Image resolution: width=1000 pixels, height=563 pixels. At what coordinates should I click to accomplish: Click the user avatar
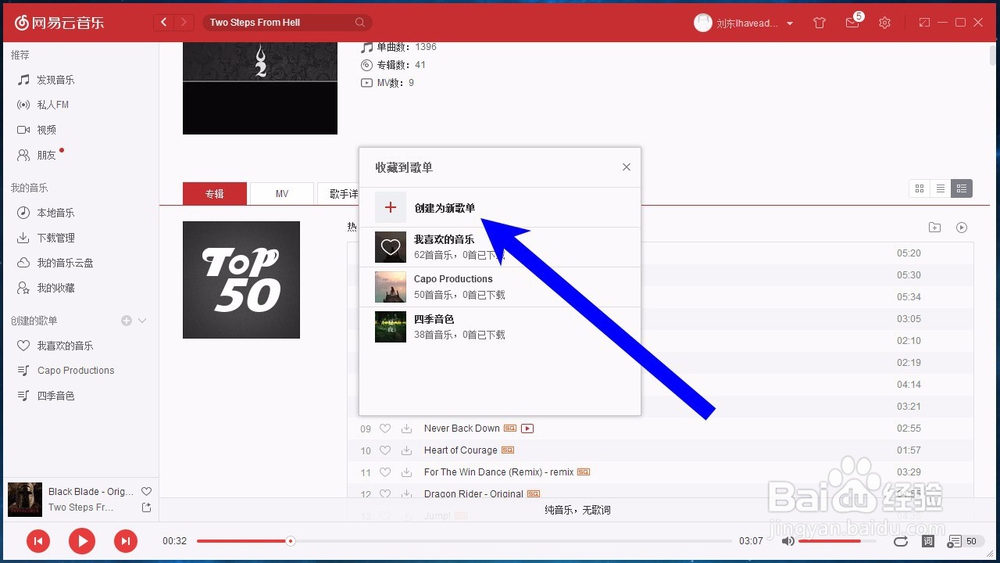tap(703, 23)
